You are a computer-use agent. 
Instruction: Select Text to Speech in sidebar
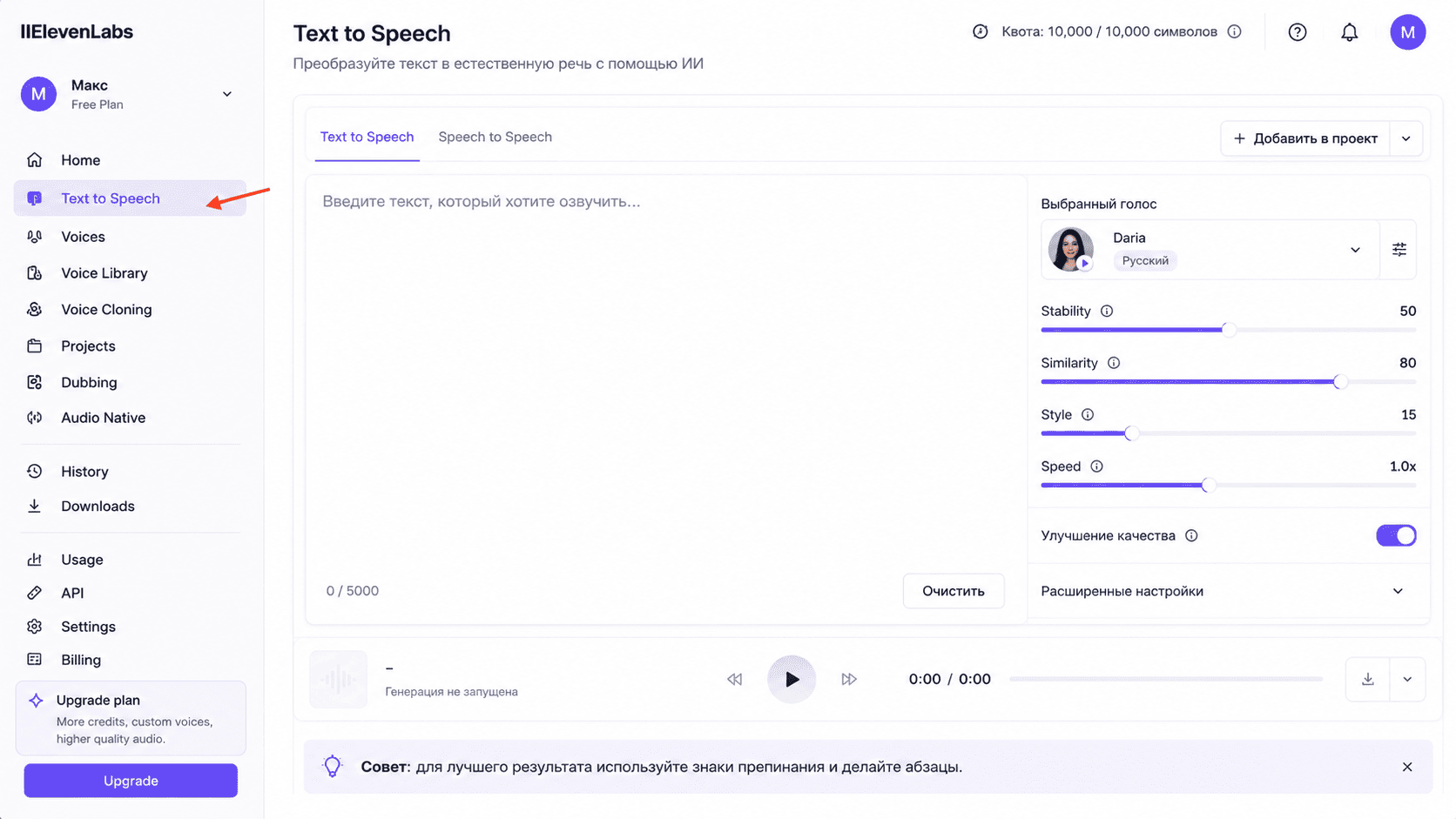131,198
